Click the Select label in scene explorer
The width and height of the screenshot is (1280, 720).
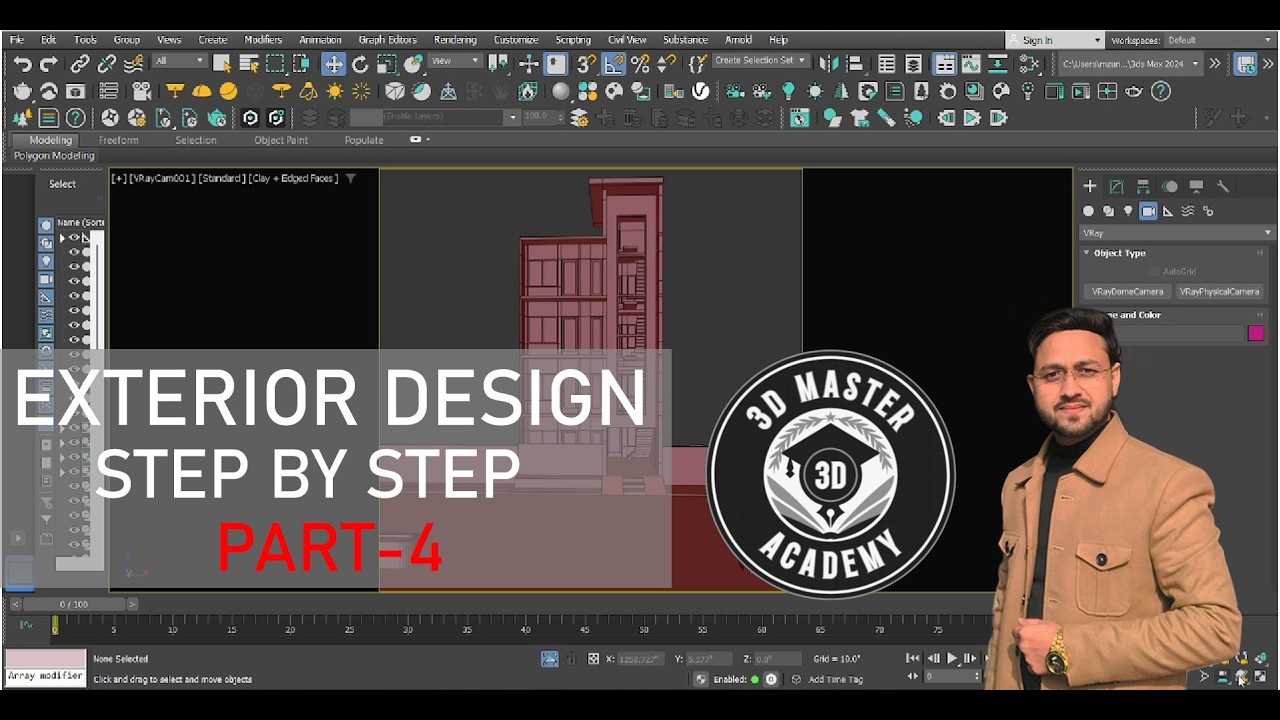(62, 184)
